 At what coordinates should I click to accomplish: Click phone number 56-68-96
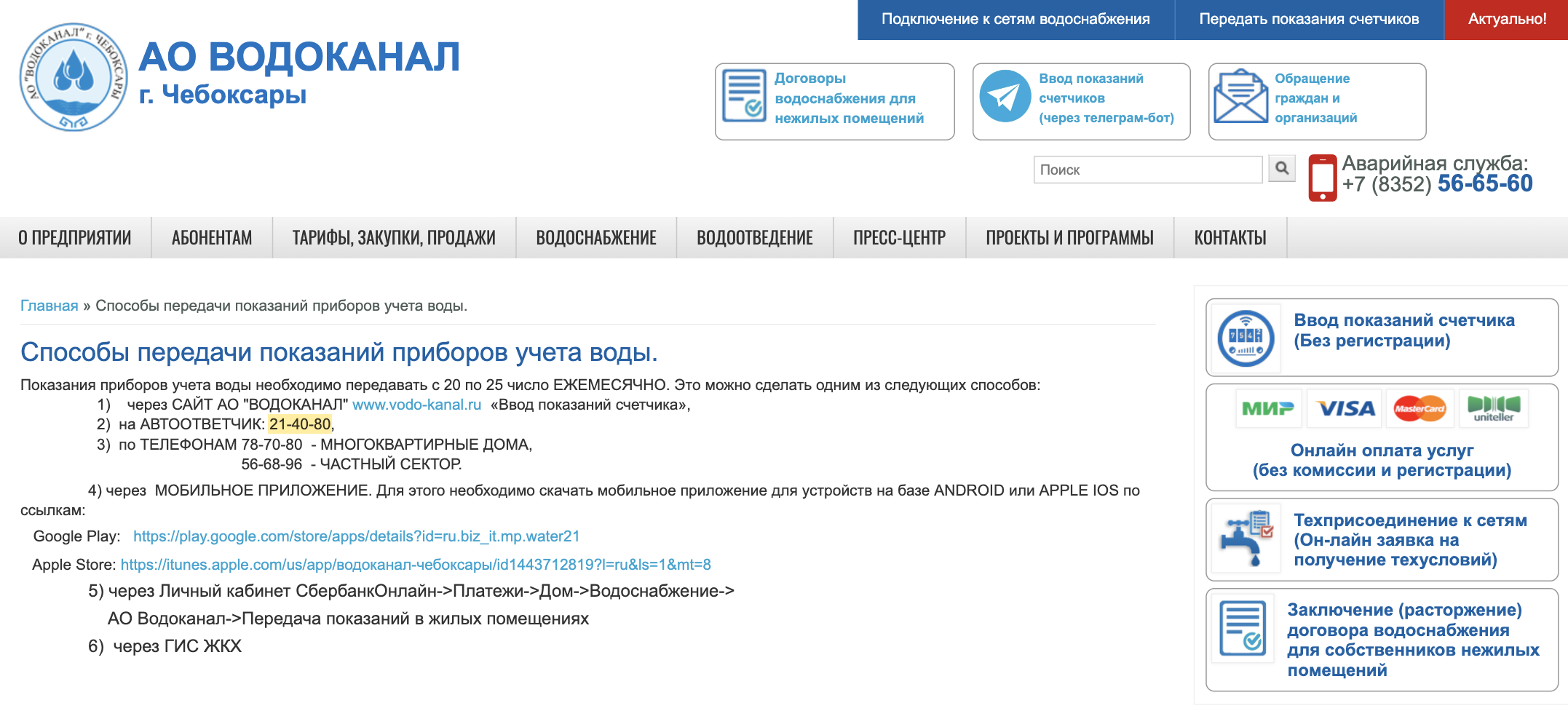pyautogui.click(x=272, y=464)
